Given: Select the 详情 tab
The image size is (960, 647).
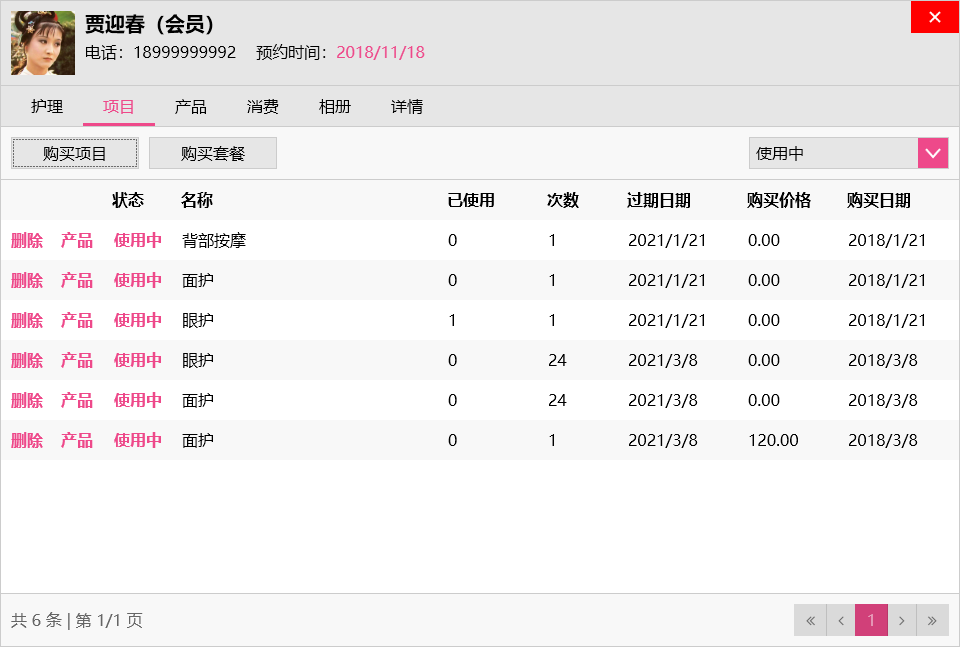Looking at the screenshot, I should coord(406,106).
